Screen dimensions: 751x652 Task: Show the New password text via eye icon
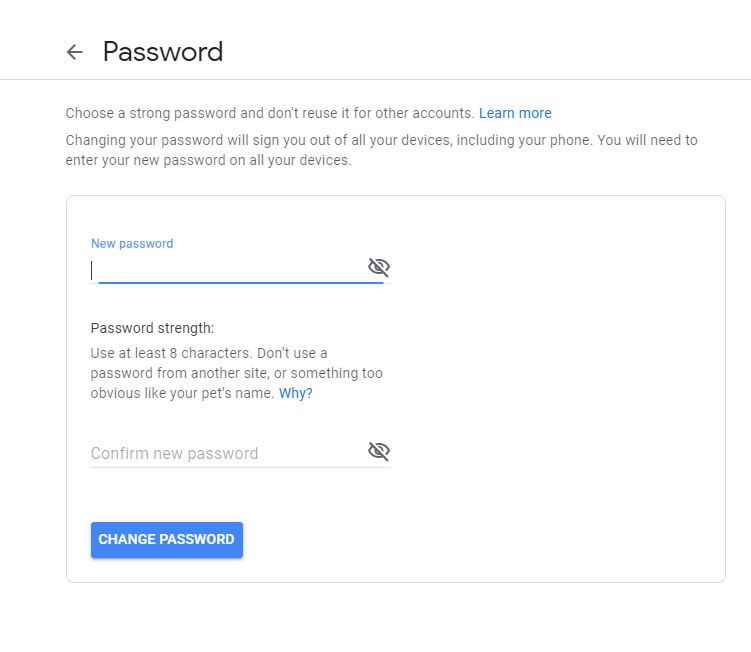pyautogui.click(x=378, y=267)
